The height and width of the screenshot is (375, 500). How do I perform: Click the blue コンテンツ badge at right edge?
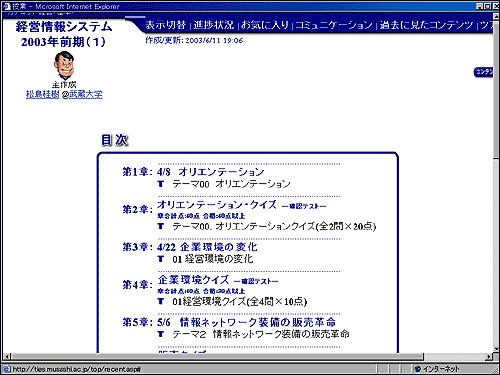(483, 72)
